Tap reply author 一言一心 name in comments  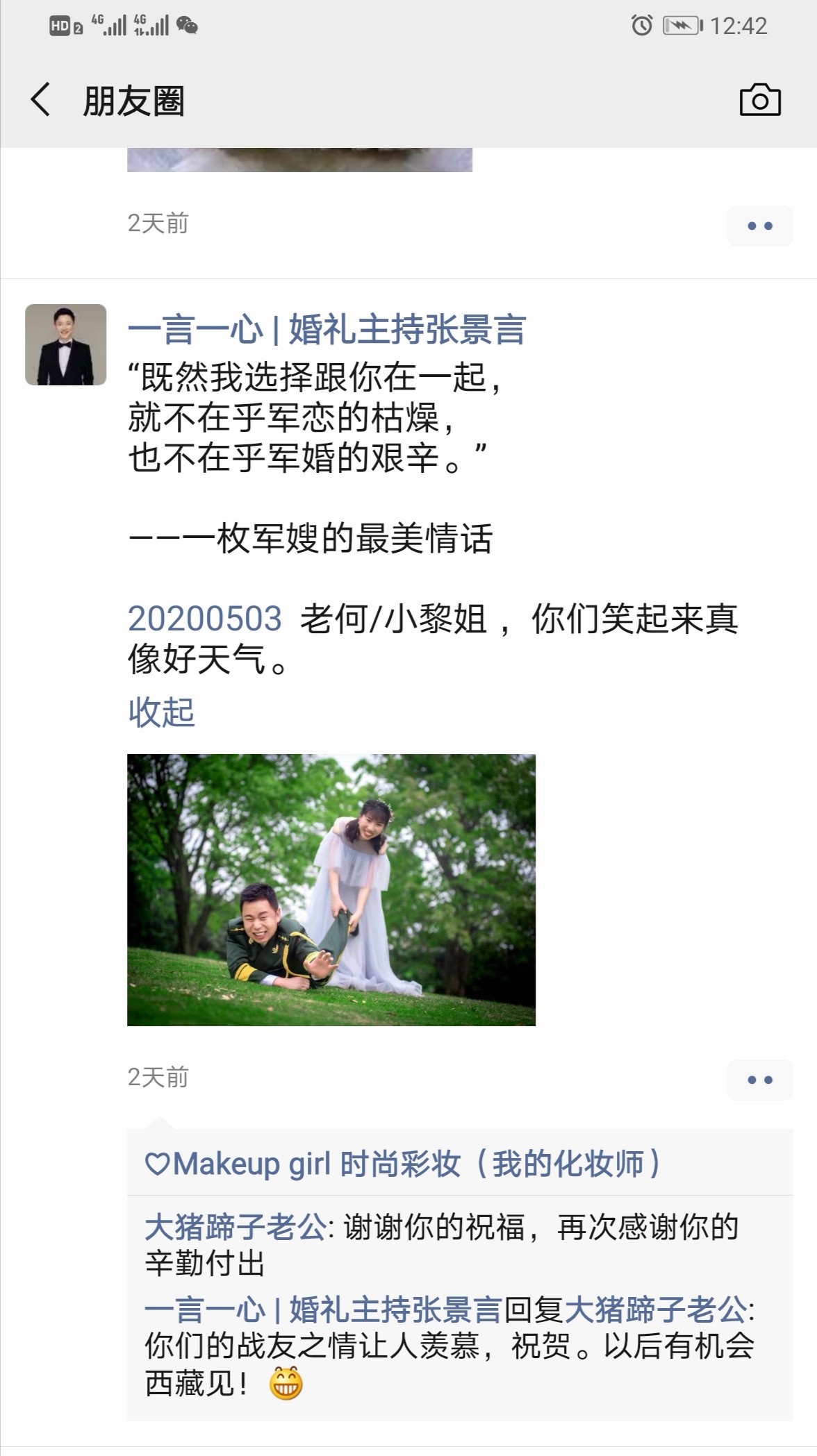click(323, 1309)
